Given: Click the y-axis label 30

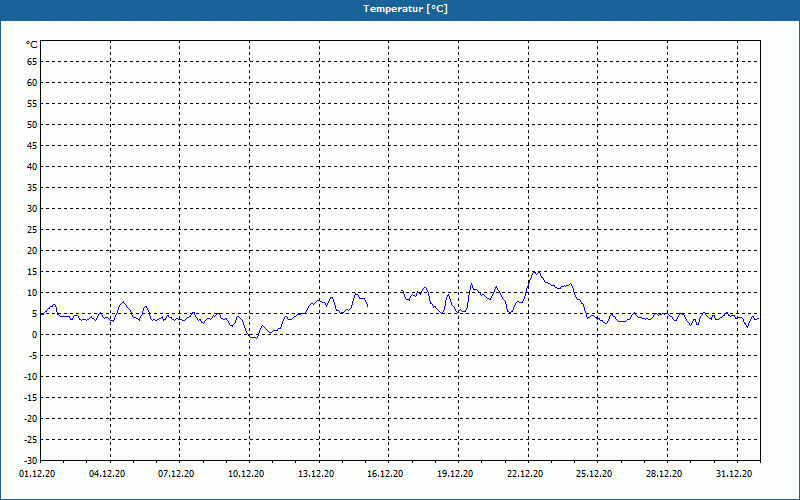Looking at the screenshot, I should pyautogui.click(x=32, y=209).
